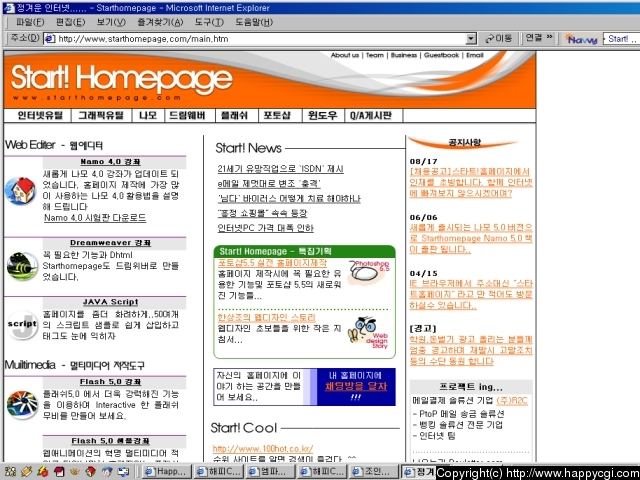Viewport: 640px width, 480px height.
Task: Click the Email header link
Action: click(x=475, y=55)
